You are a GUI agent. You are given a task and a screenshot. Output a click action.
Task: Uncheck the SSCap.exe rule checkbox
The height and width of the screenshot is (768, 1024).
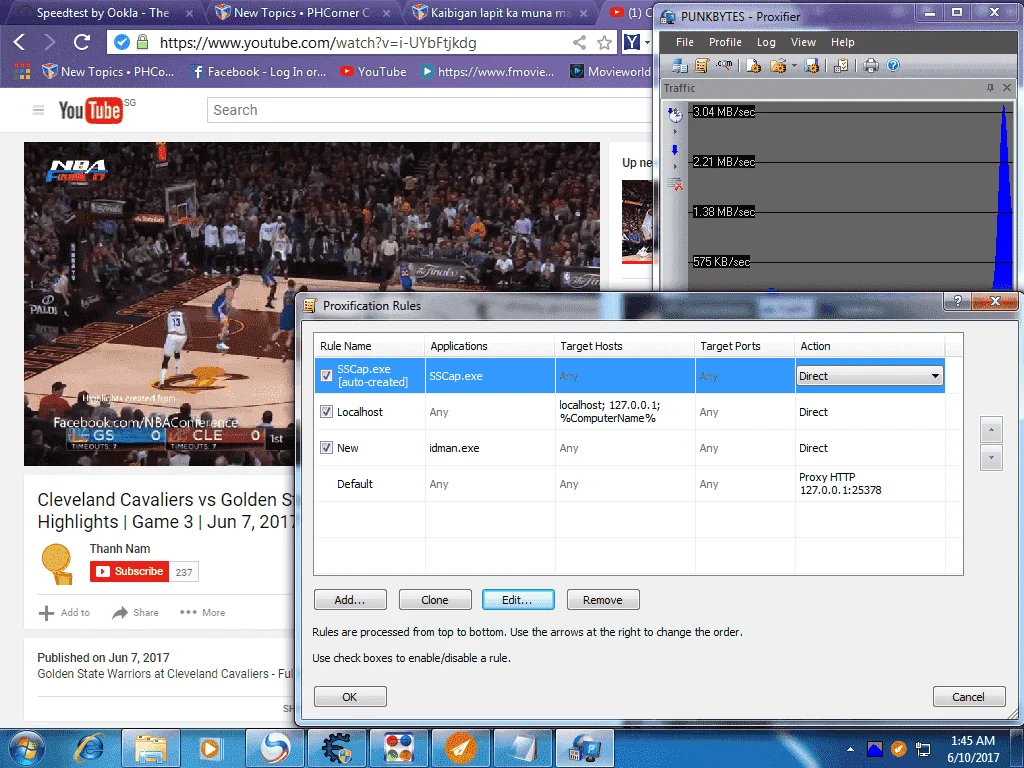tap(326, 376)
